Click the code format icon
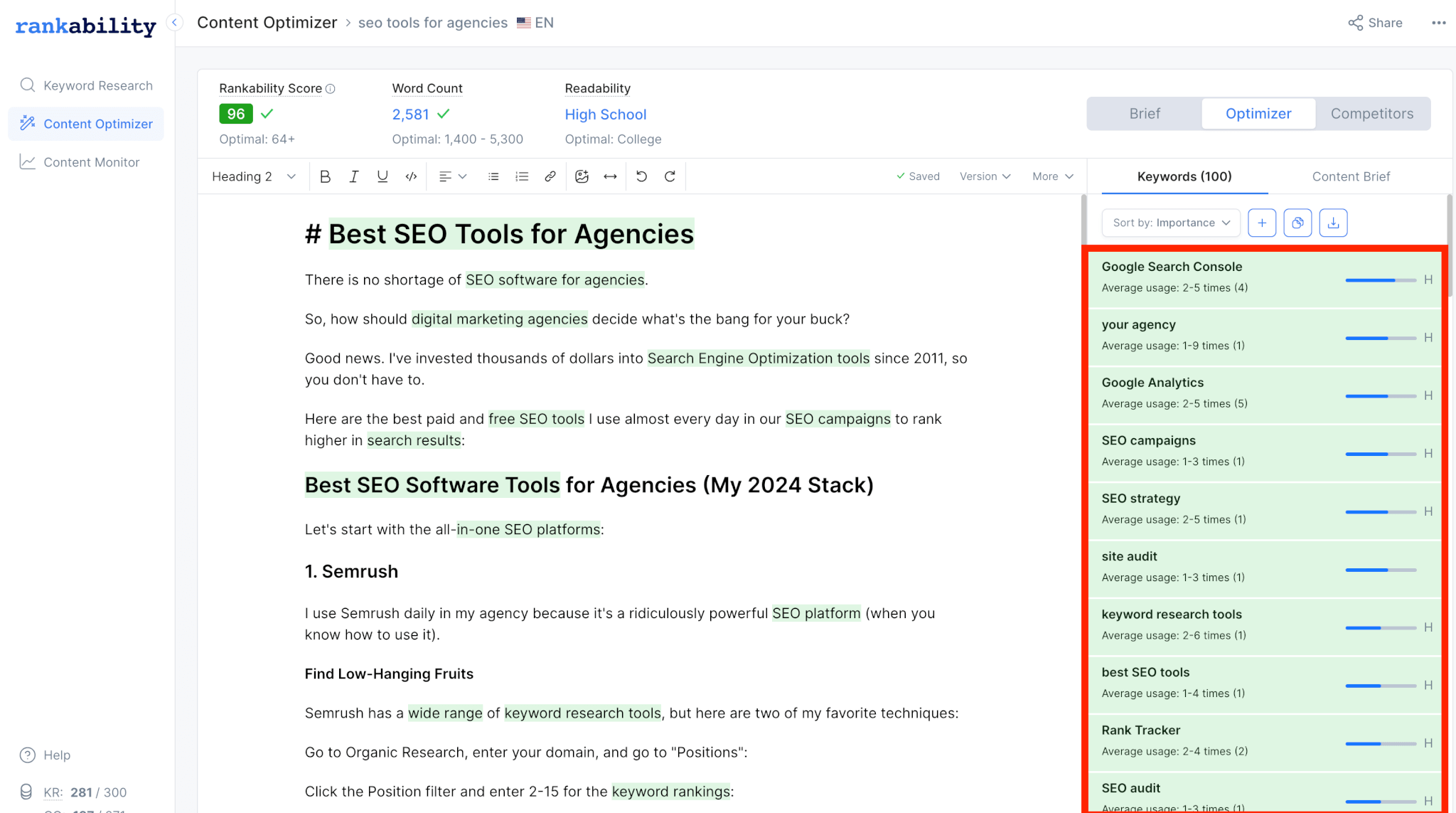 tap(411, 176)
